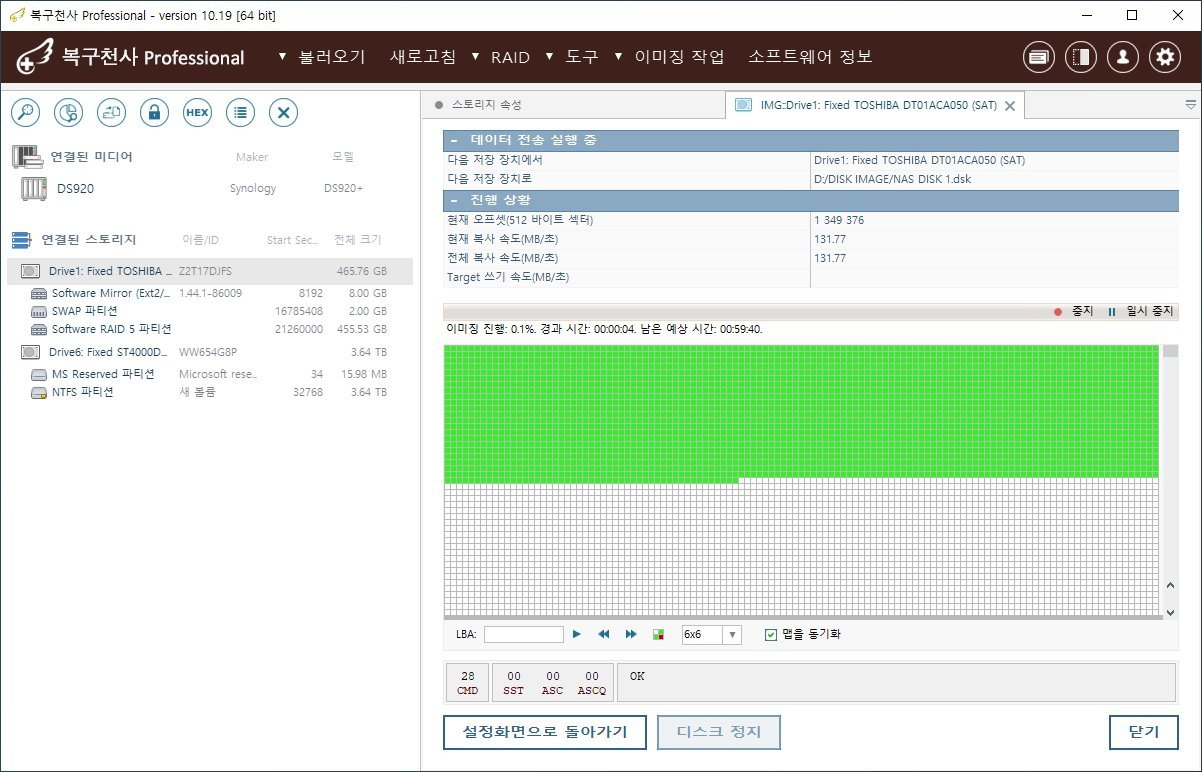Open the HEX viewer icon

point(197,113)
